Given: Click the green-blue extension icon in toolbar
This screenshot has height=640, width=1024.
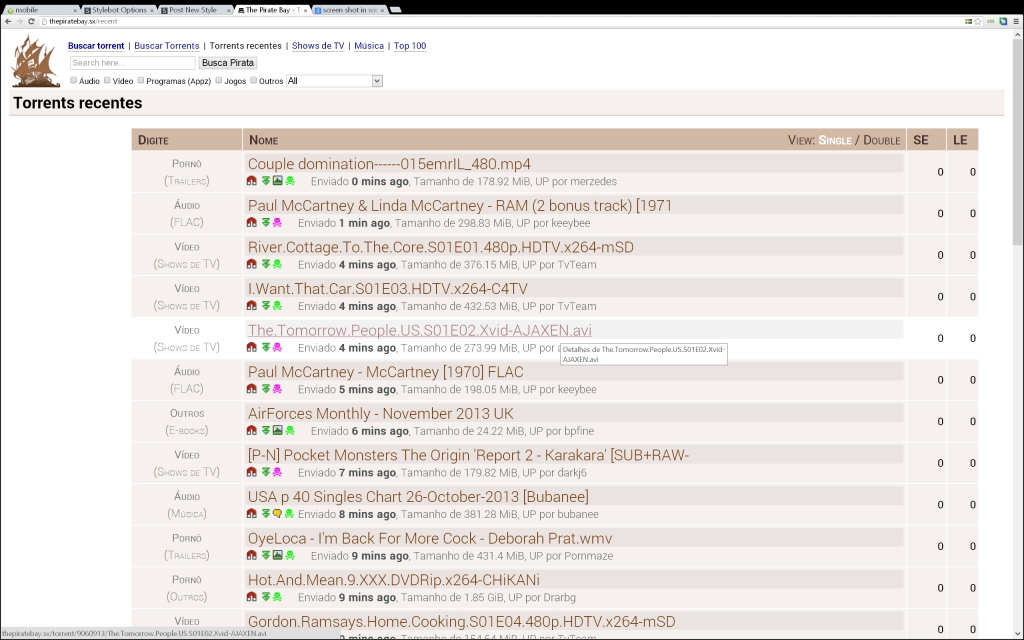Looking at the screenshot, I should coord(1004,22).
